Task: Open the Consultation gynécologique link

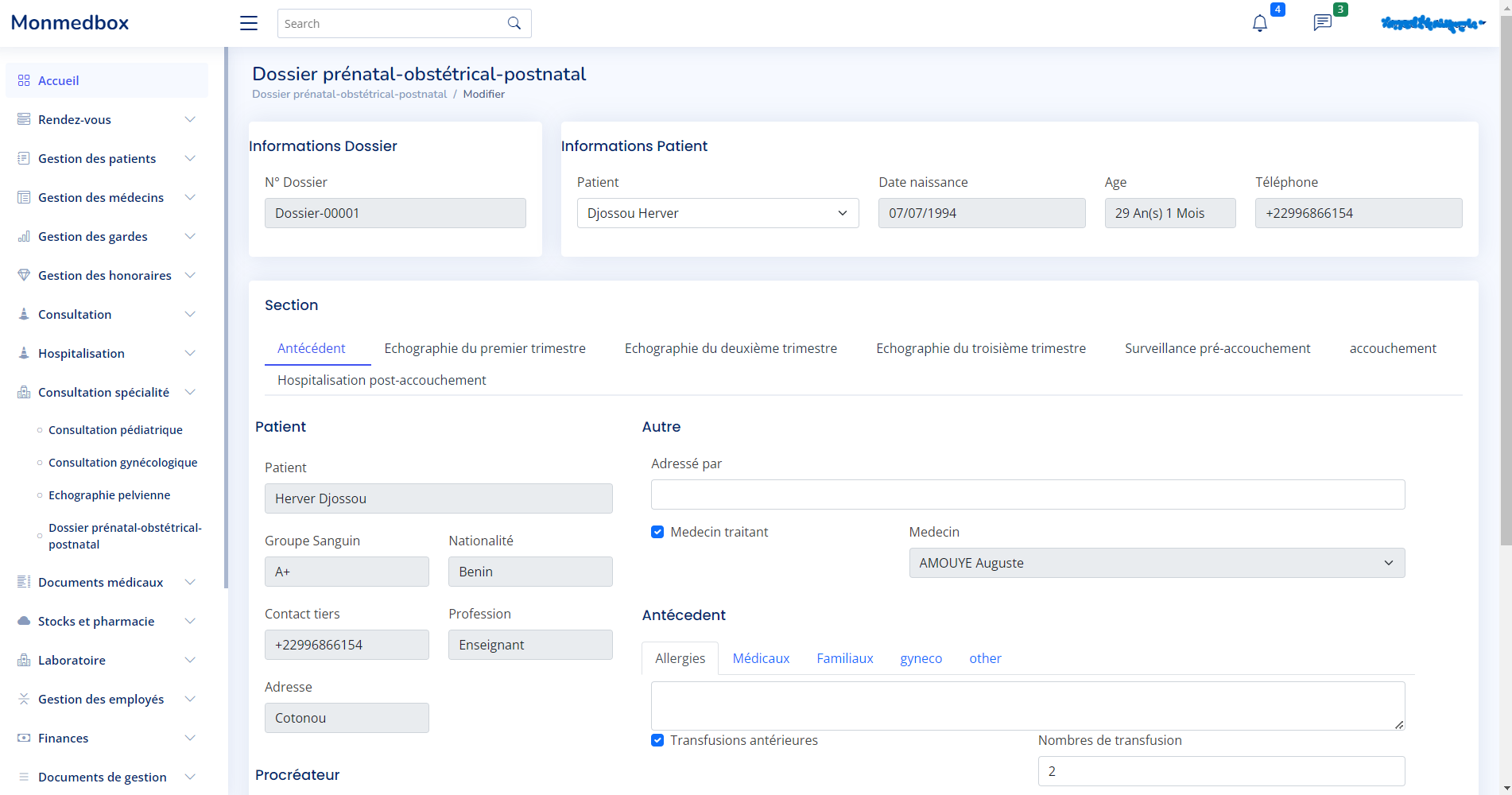Action: [x=122, y=463]
